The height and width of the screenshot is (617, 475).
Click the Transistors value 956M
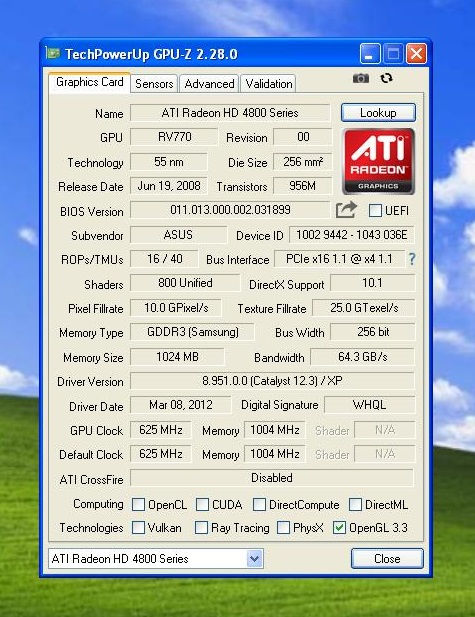303,186
